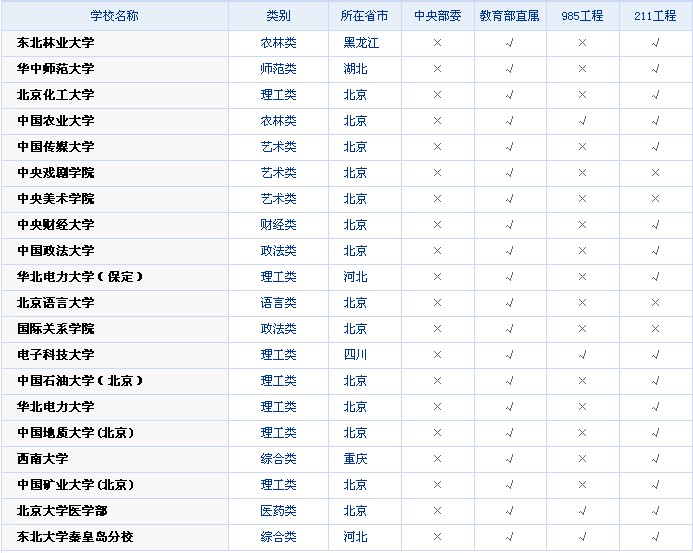Click the 985工程 column header
This screenshot has width=693, height=553.
[582, 17]
